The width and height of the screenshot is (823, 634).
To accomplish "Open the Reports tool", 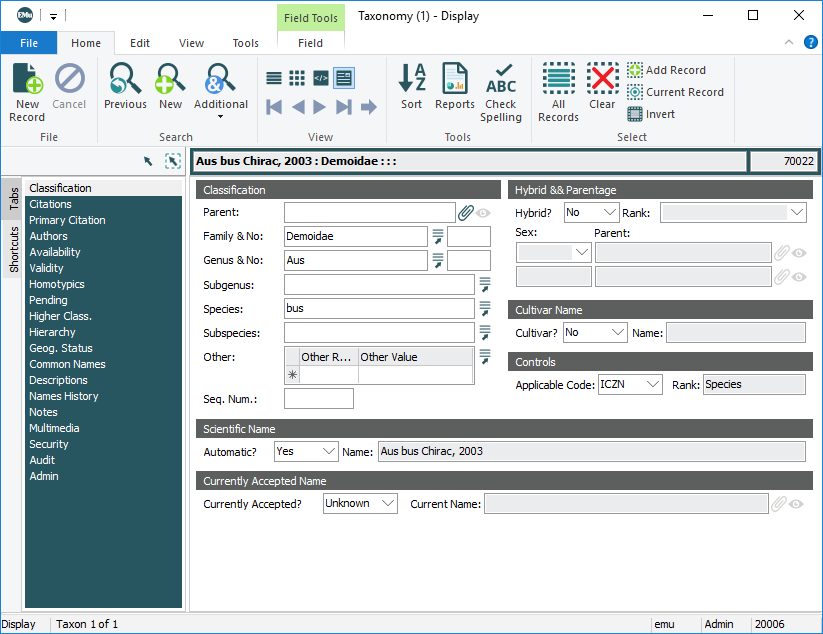I will (454, 79).
